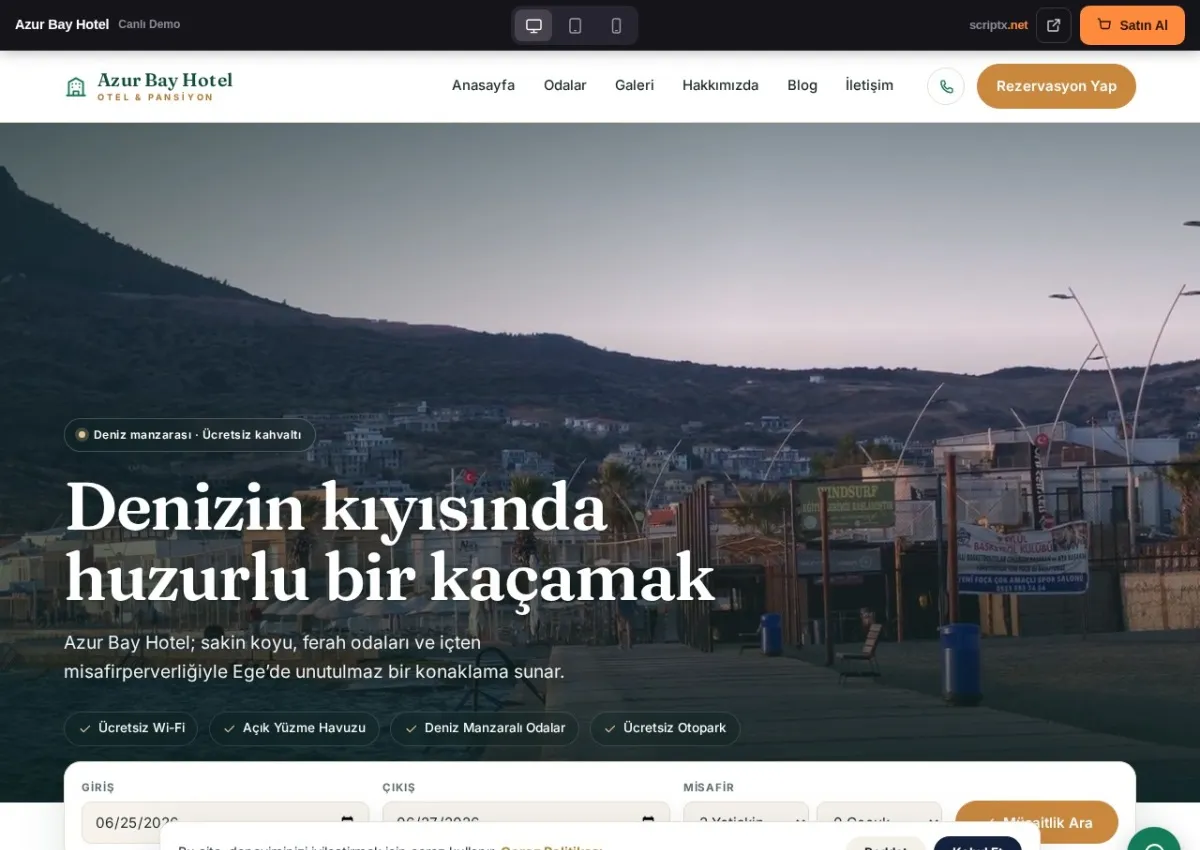Click the phone call icon
This screenshot has height=850, width=1200.
[946, 86]
